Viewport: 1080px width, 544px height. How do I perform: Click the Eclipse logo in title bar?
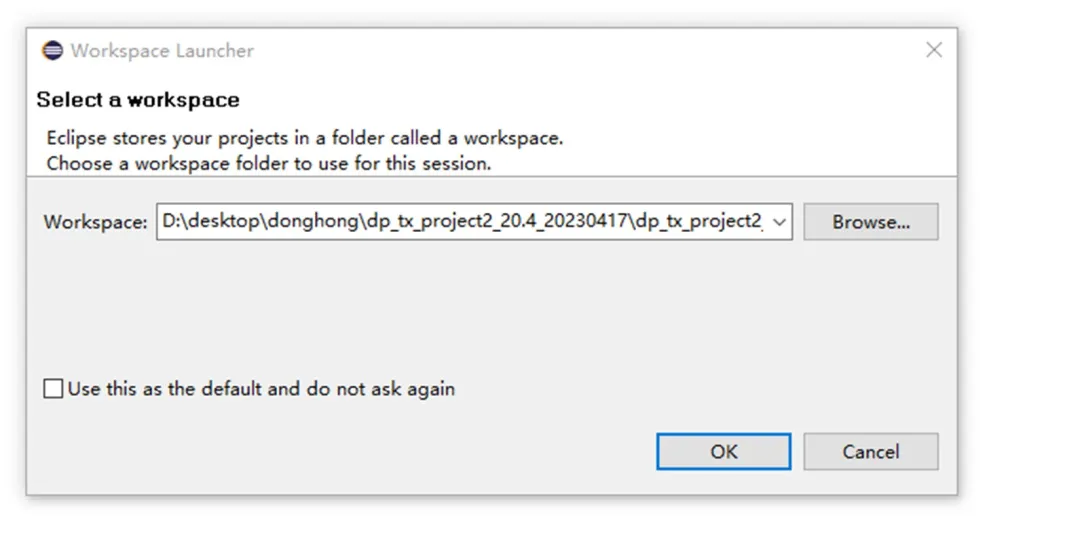52,51
